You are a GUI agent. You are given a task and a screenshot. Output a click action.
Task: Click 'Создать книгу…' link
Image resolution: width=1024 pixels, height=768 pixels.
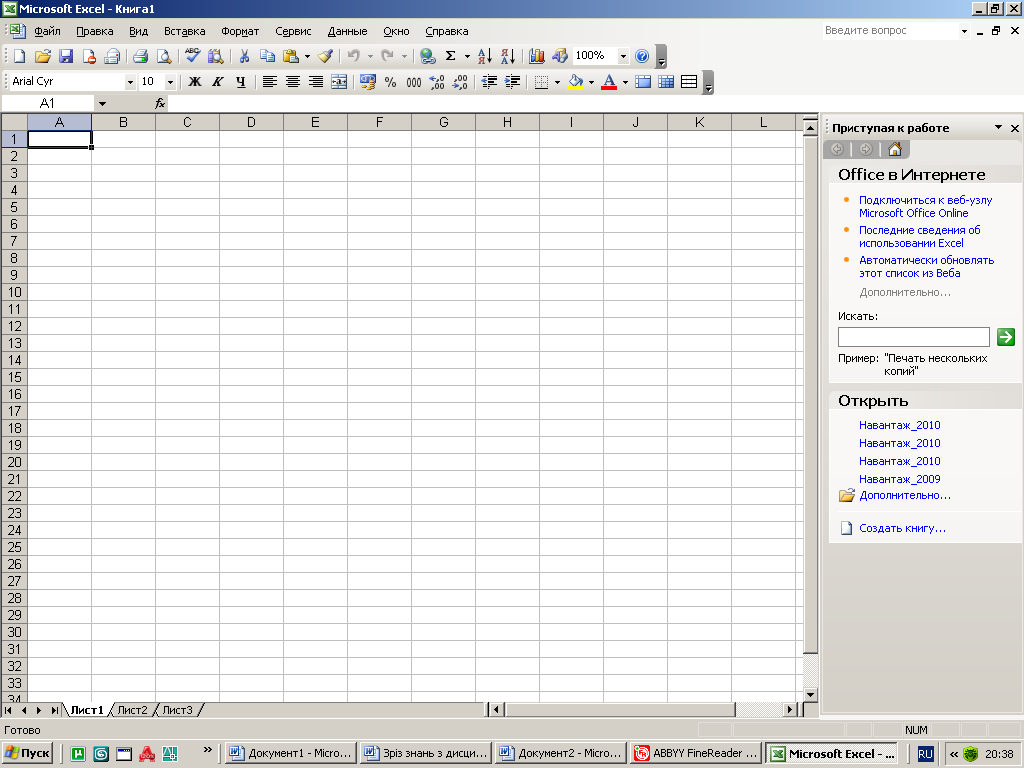click(x=902, y=528)
